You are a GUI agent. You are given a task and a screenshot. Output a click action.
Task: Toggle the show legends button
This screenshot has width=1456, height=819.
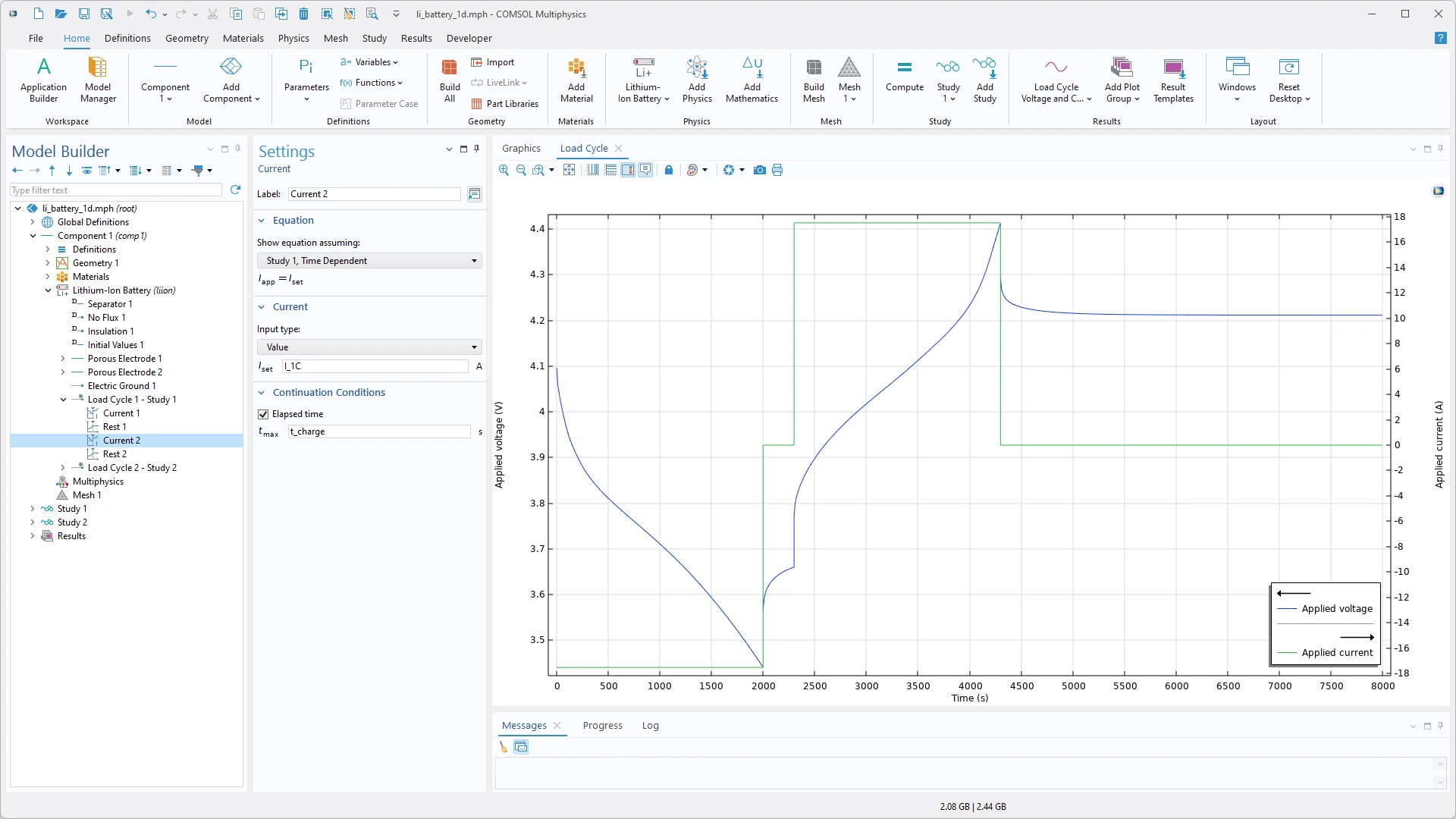click(x=645, y=170)
